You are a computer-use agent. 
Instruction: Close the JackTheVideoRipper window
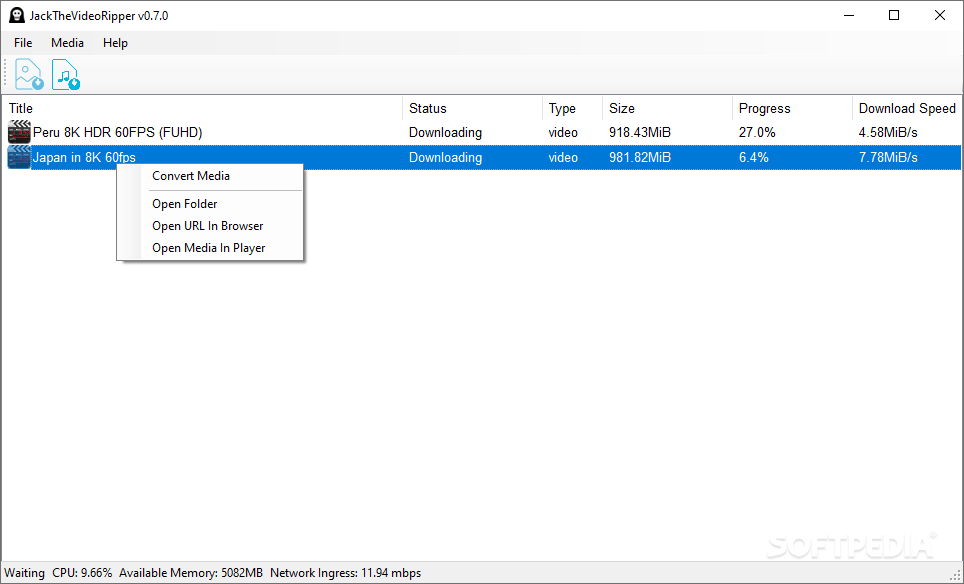pyautogui.click(x=939, y=15)
